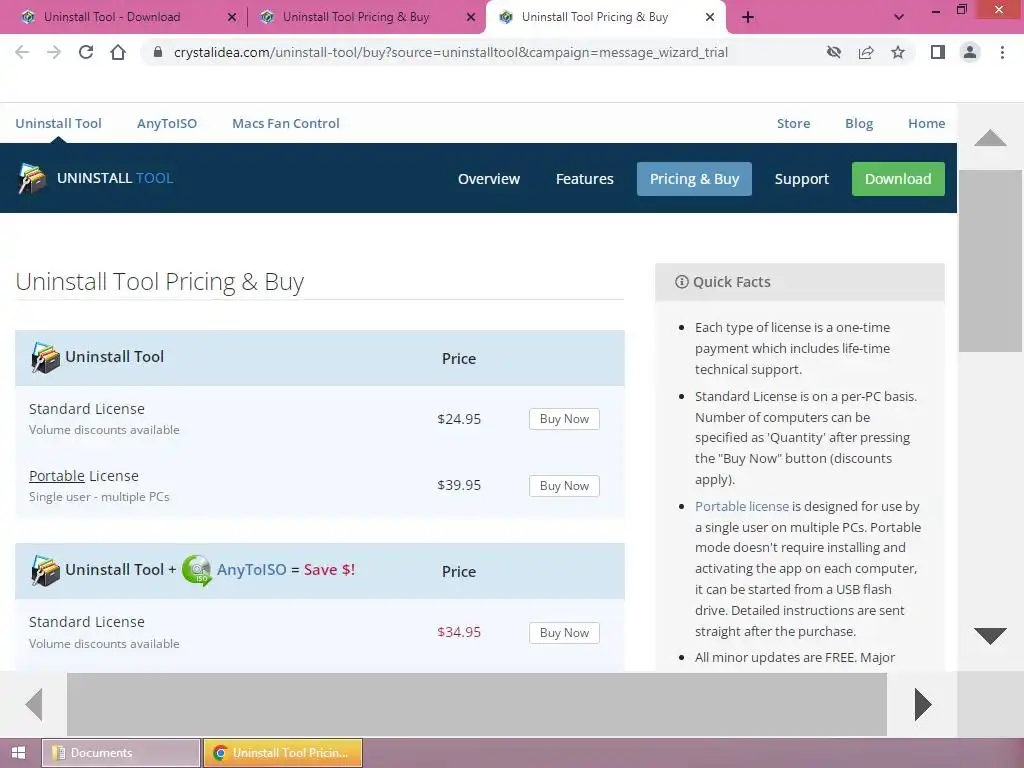Select the Chrome Uninstall Tool taskbar button
The image size is (1024, 768).
[283, 753]
